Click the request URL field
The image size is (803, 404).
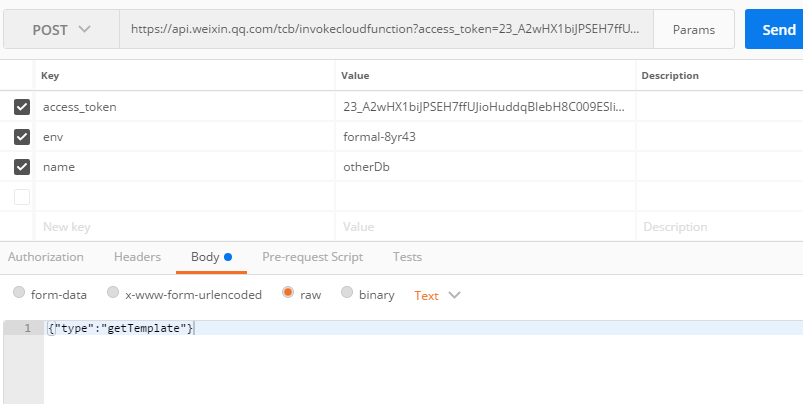[386, 30]
